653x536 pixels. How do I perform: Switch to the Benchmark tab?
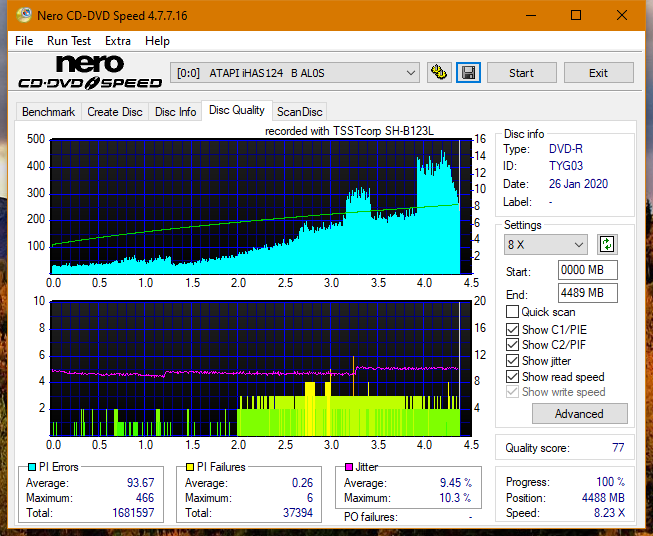click(x=49, y=112)
